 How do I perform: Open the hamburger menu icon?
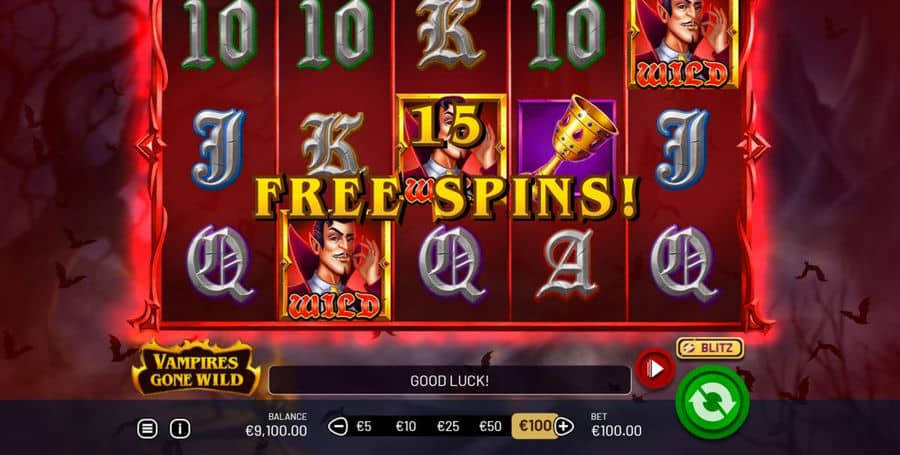(147, 428)
